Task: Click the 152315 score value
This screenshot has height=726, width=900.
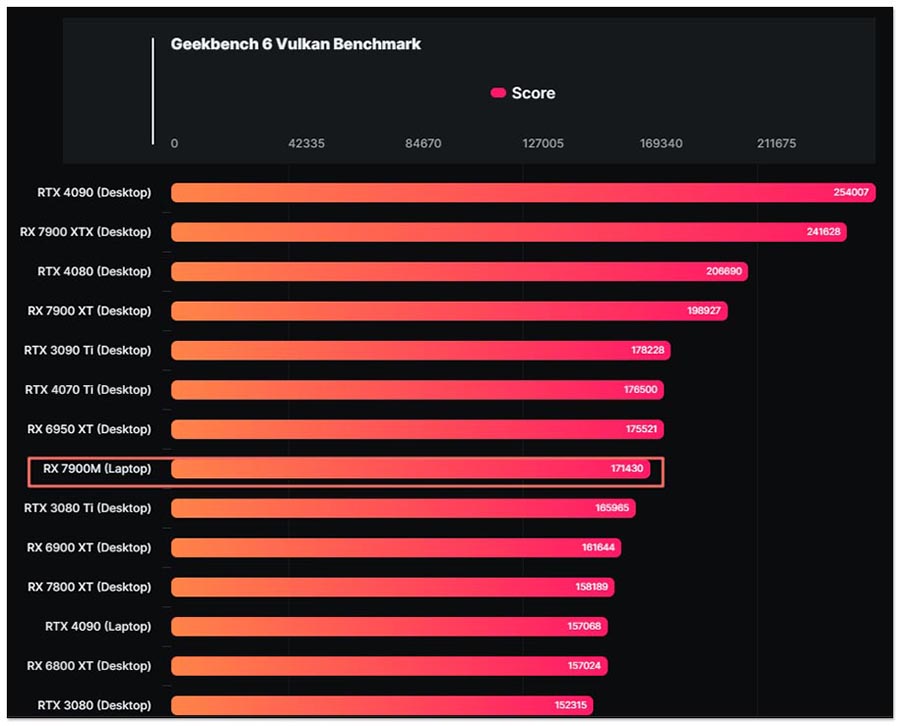Action: coord(571,705)
